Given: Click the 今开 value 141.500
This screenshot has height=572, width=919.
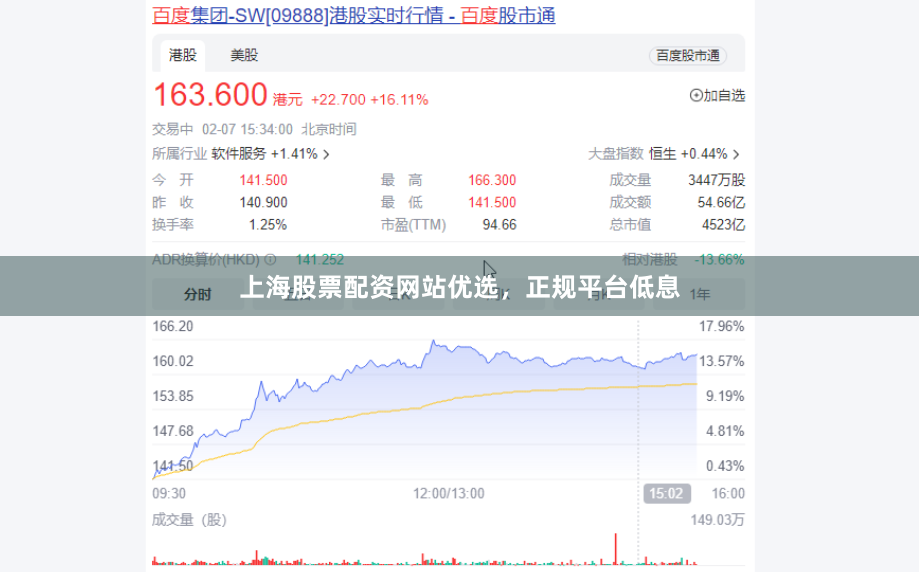Looking at the screenshot, I should (x=263, y=181).
